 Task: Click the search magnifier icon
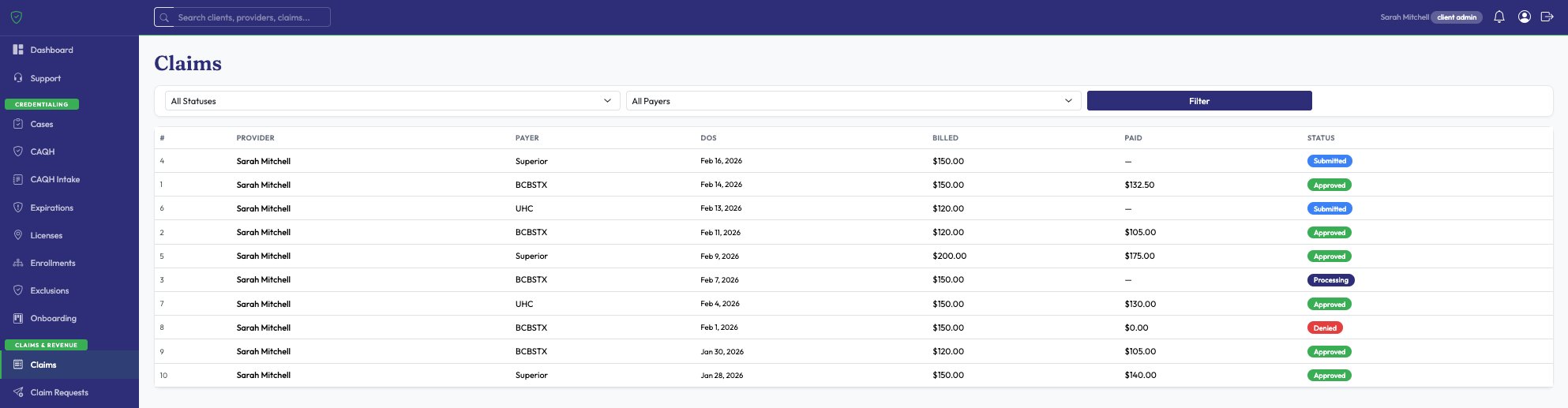pos(164,17)
